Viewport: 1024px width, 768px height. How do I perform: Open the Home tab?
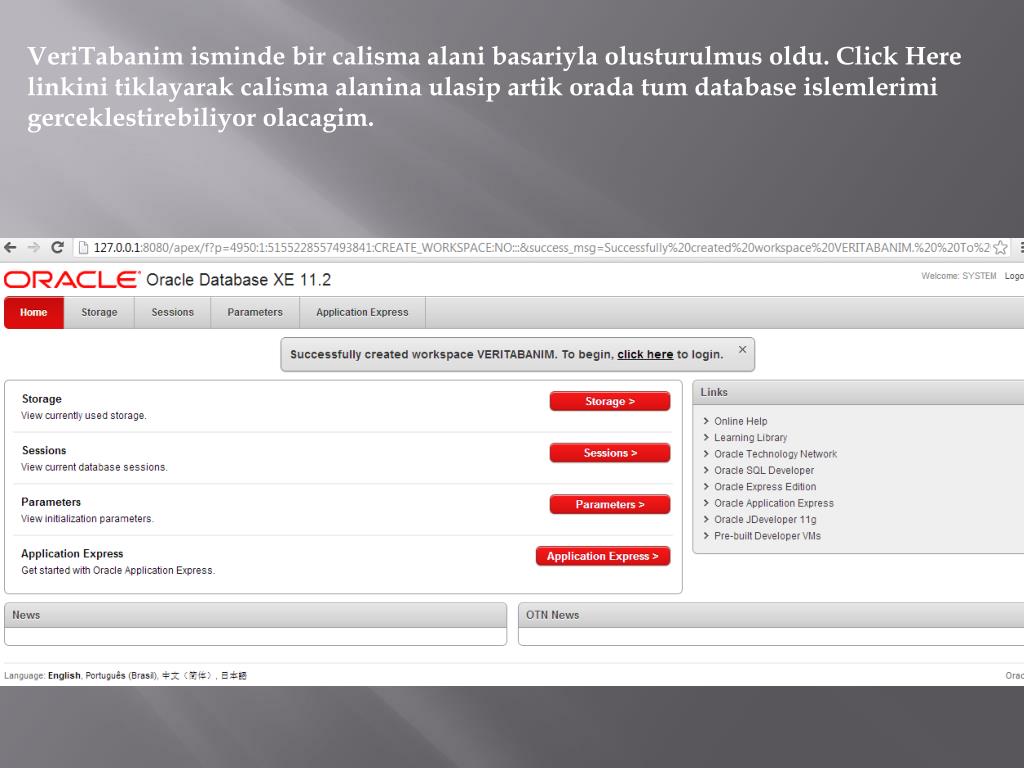click(x=34, y=312)
